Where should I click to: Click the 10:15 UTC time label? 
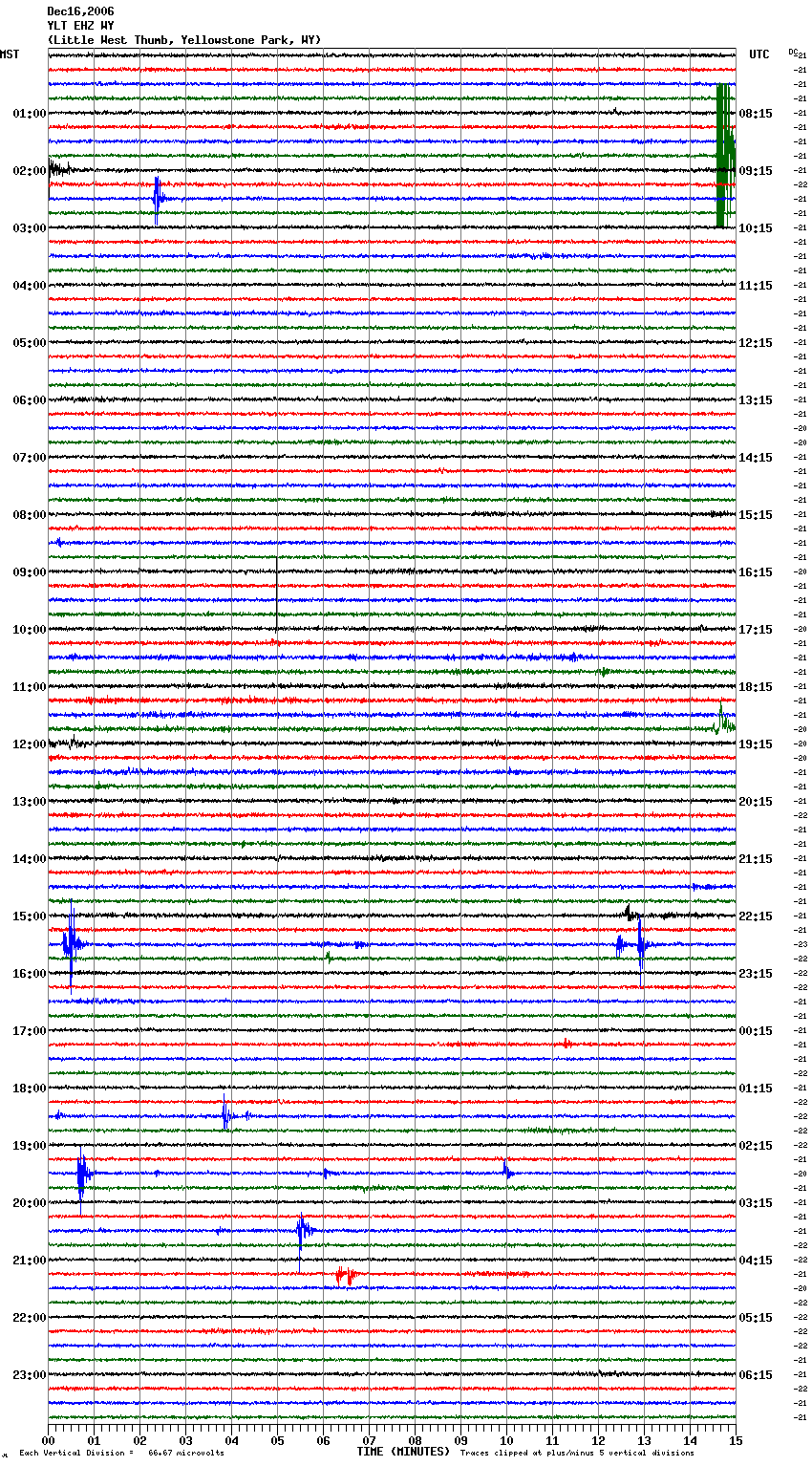pyautogui.click(x=756, y=228)
